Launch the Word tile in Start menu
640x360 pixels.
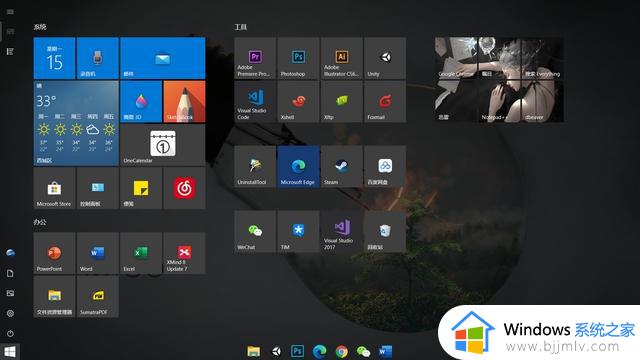pos(98,253)
